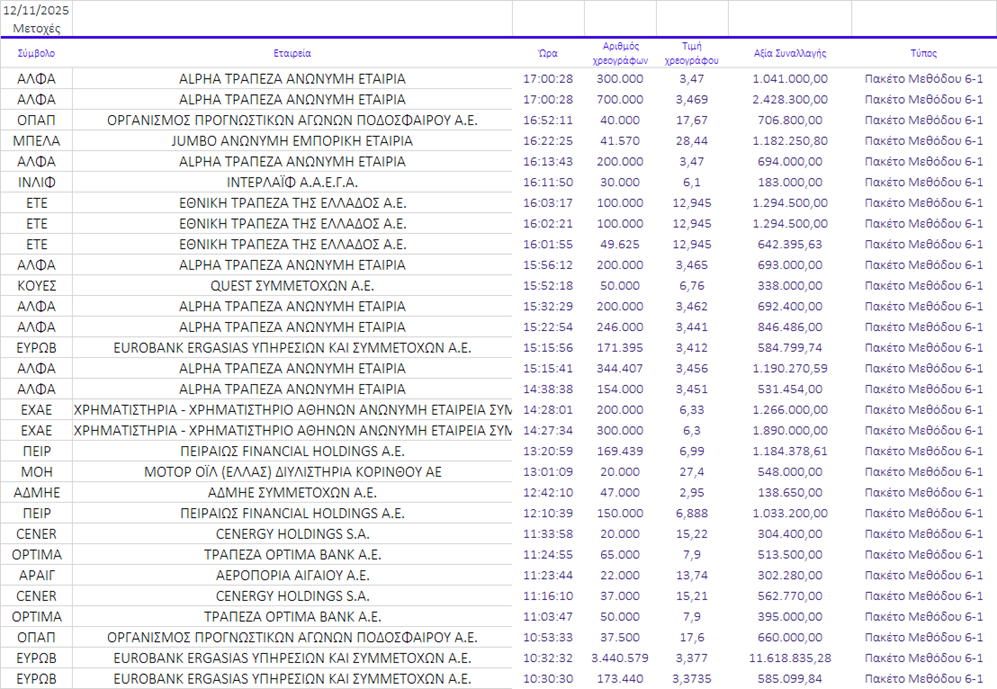Select the time cell 12:10:39
997x689 pixels.
547,513
